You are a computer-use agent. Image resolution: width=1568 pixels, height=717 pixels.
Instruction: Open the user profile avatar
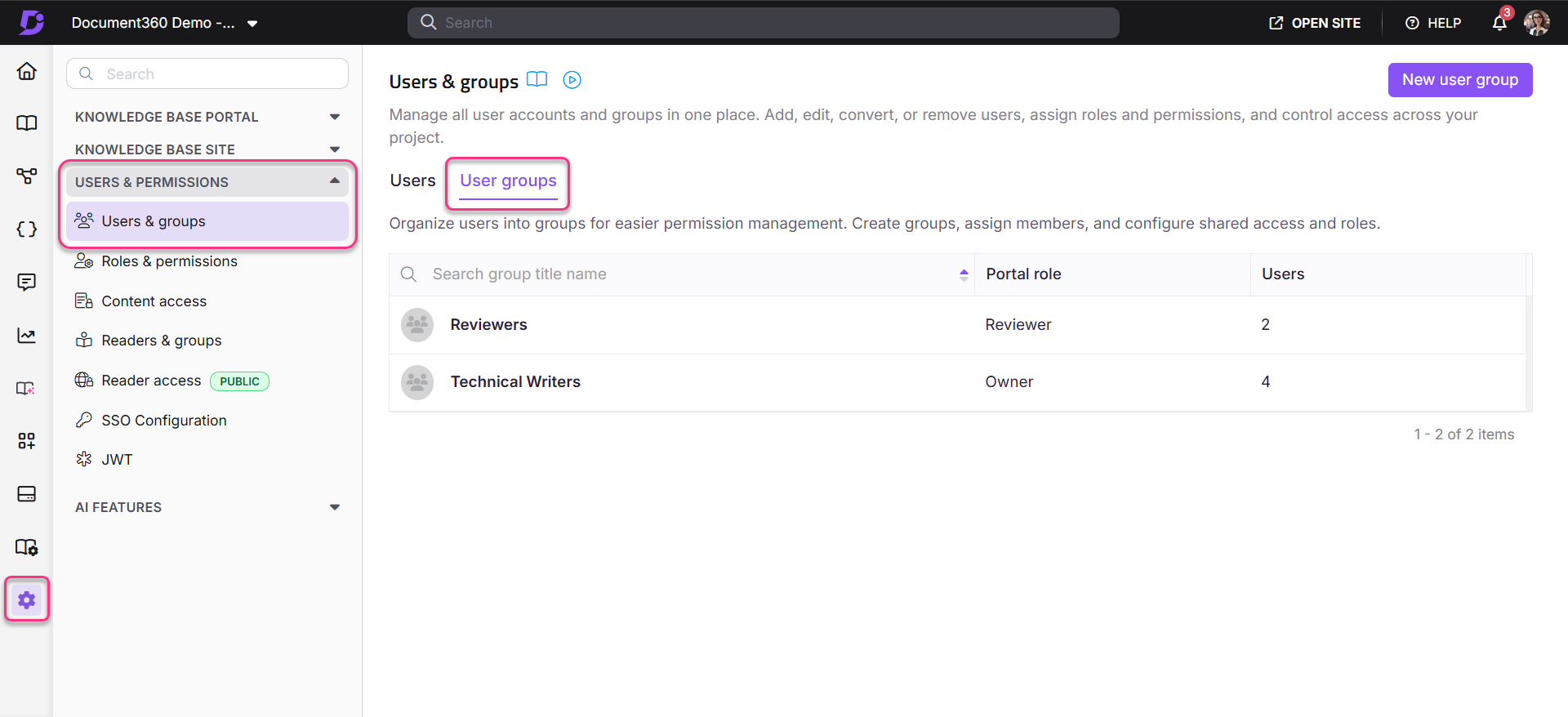tap(1537, 23)
